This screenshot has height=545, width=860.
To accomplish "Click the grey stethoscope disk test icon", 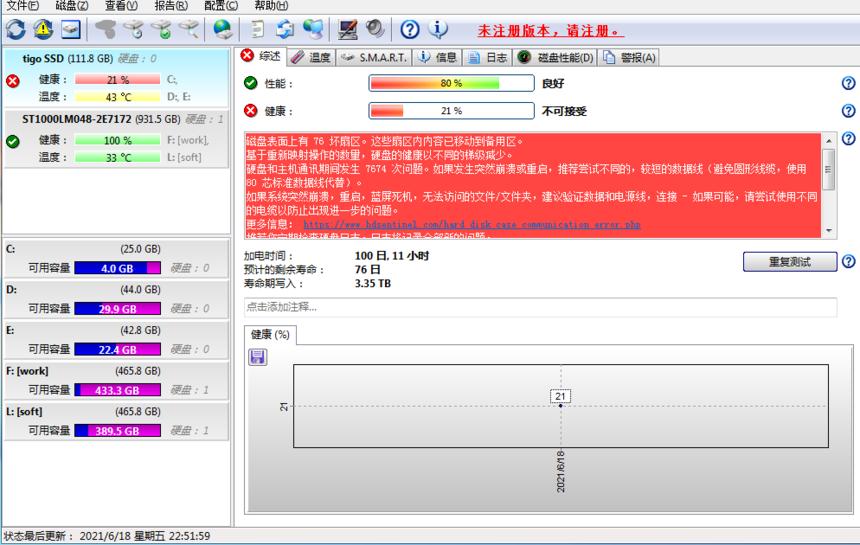I will (105, 29).
